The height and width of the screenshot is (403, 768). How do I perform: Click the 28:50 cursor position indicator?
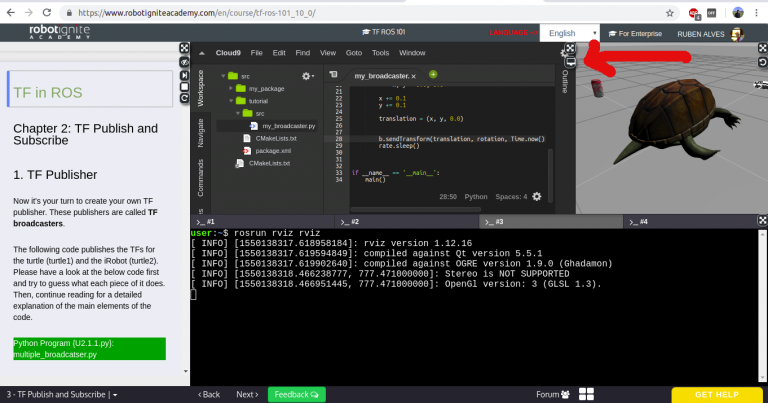[x=448, y=196]
